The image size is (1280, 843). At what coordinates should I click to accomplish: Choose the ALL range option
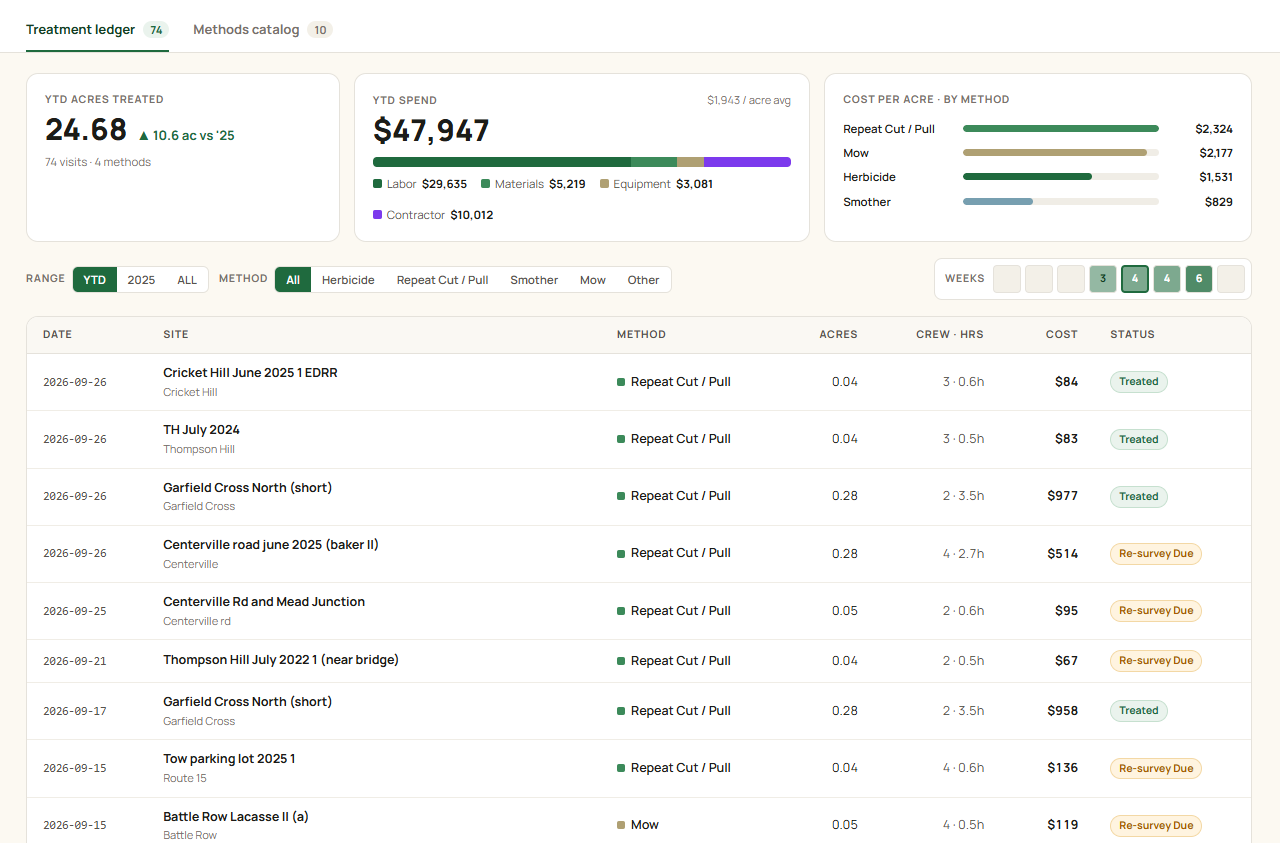click(187, 280)
